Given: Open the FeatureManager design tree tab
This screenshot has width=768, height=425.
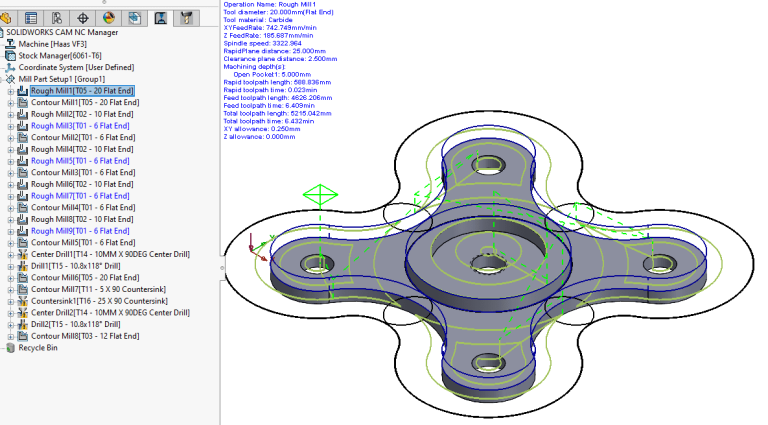Looking at the screenshot, I should tap(5, 18).
